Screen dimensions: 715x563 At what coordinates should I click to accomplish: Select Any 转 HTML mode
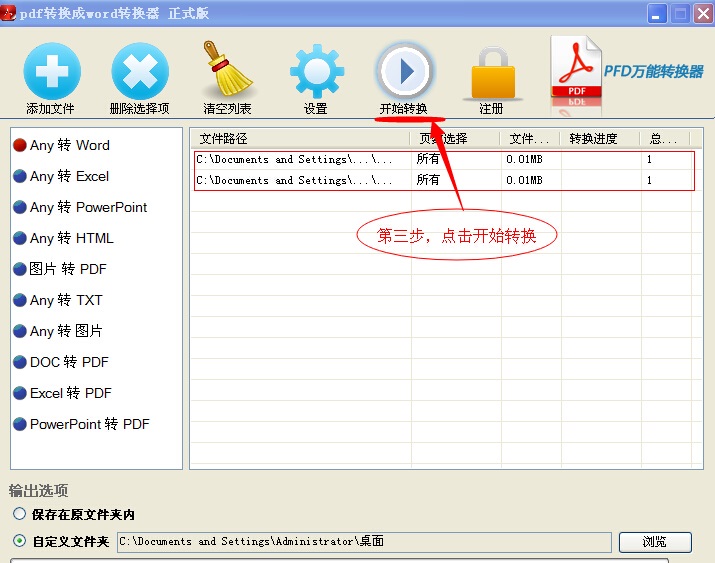[63, 238]
